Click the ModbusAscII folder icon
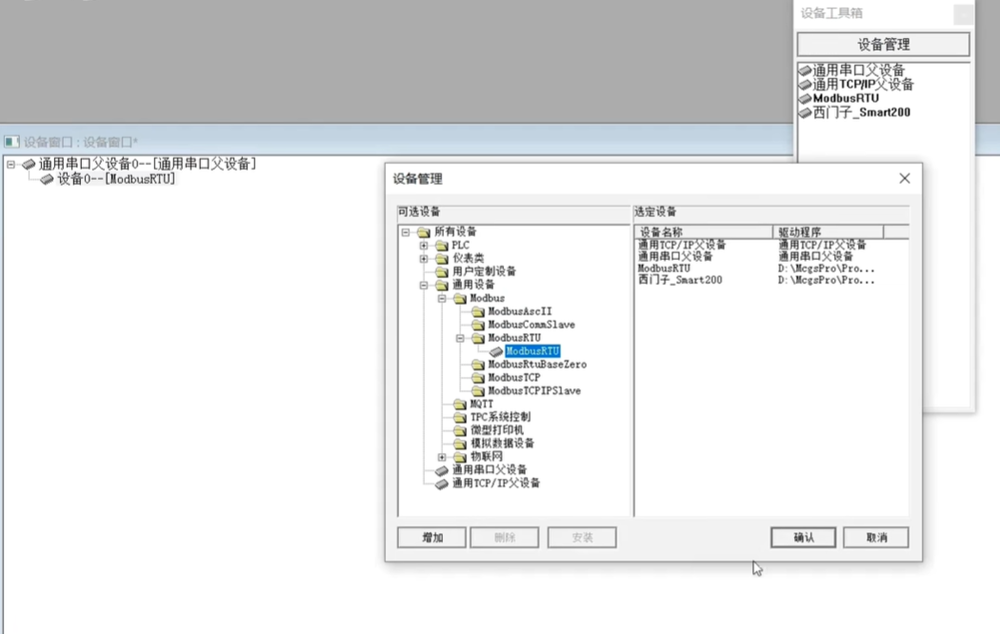The height and width of the screenshot is (634, 1000). (x=478, y=312)
